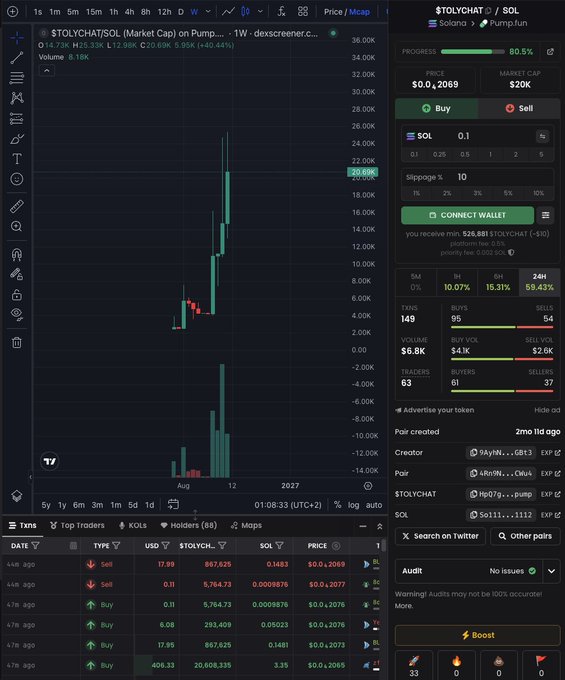
Task: Expand the chart style dropdown arrow
Action: pyautogui.click(x=260, y=12)
